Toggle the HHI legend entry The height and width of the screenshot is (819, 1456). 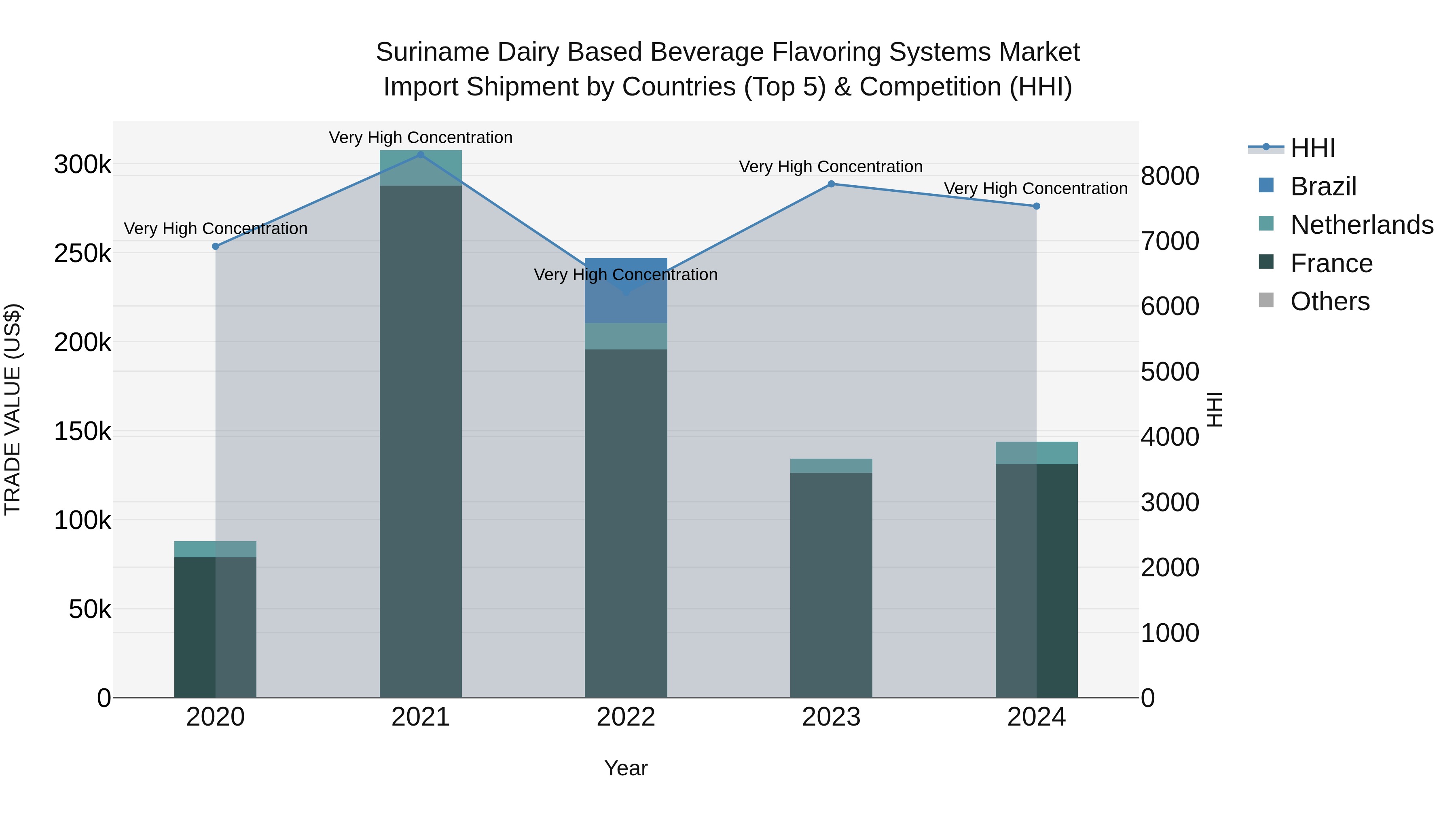coord(1293,148)
